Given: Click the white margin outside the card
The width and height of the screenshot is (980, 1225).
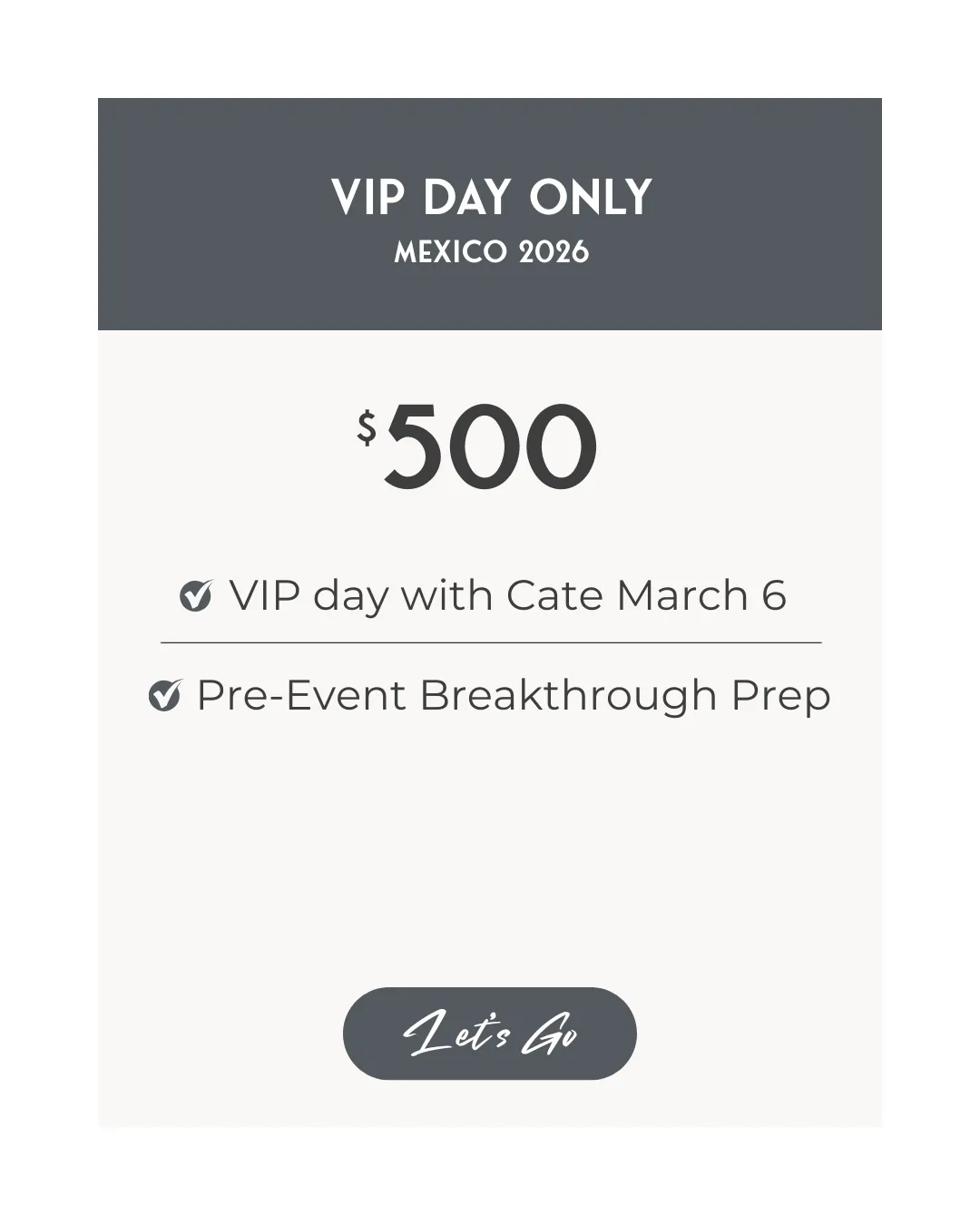Looking at the screenshot, I should [x=45, y=635].
